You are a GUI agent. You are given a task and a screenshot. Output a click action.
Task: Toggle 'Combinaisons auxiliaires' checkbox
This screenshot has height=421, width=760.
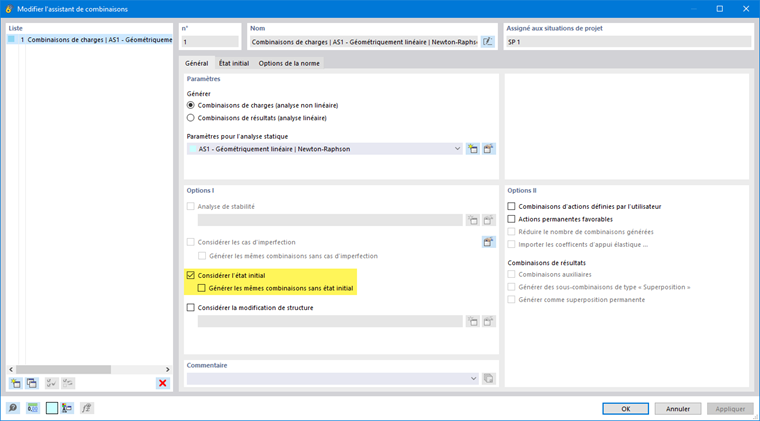(511, 274)
